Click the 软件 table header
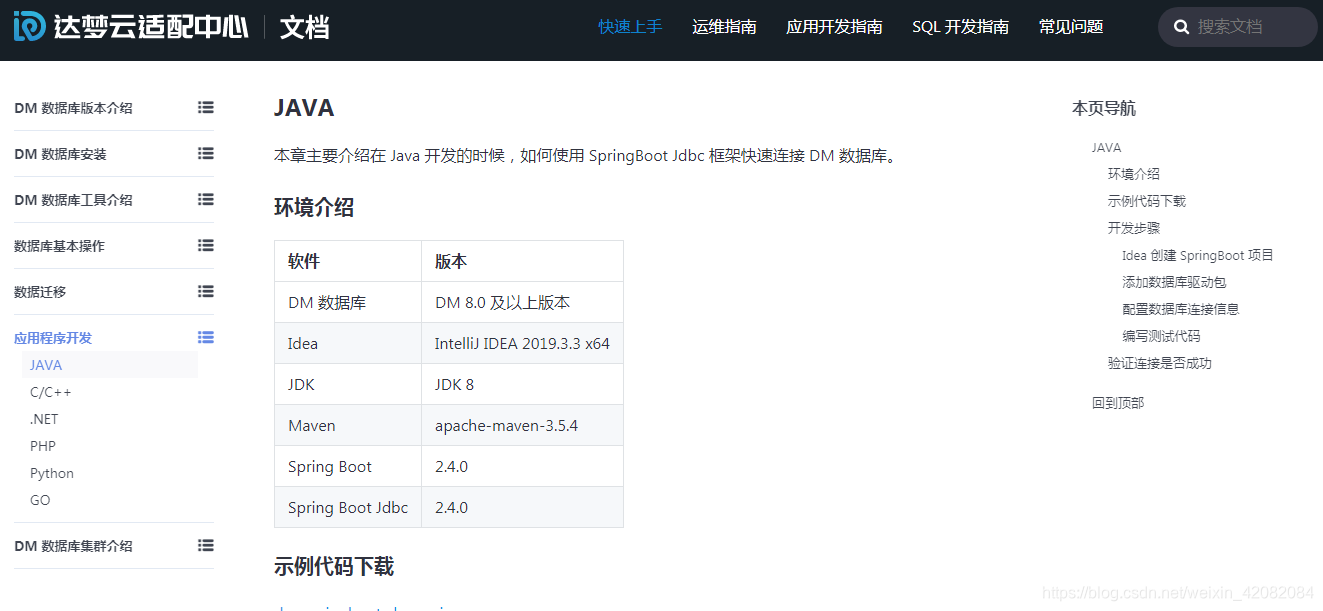The width and height of the screenshot is (1323, 611). (348, 261)
